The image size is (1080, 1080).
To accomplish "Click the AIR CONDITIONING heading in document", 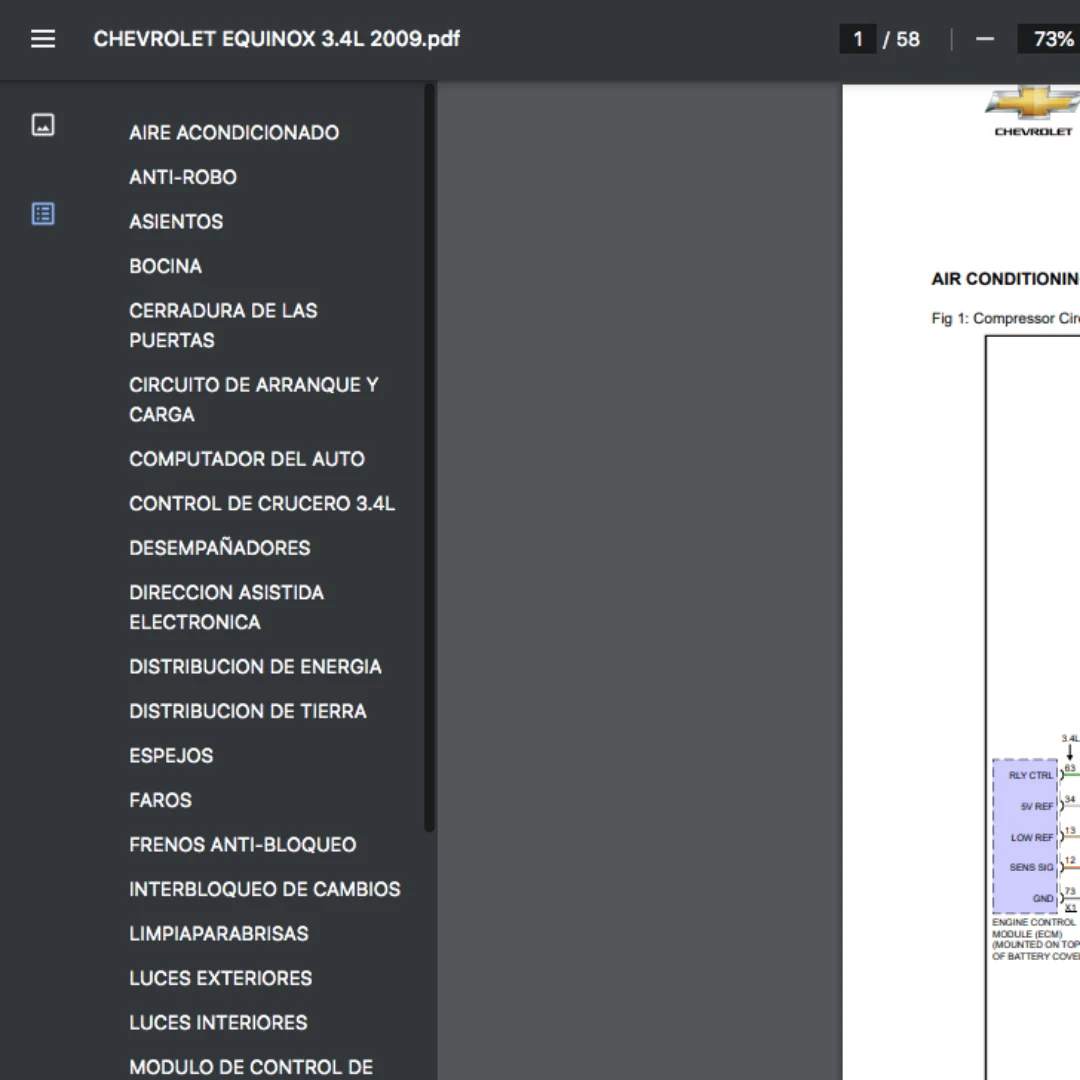I will (x=1006, y=279).
